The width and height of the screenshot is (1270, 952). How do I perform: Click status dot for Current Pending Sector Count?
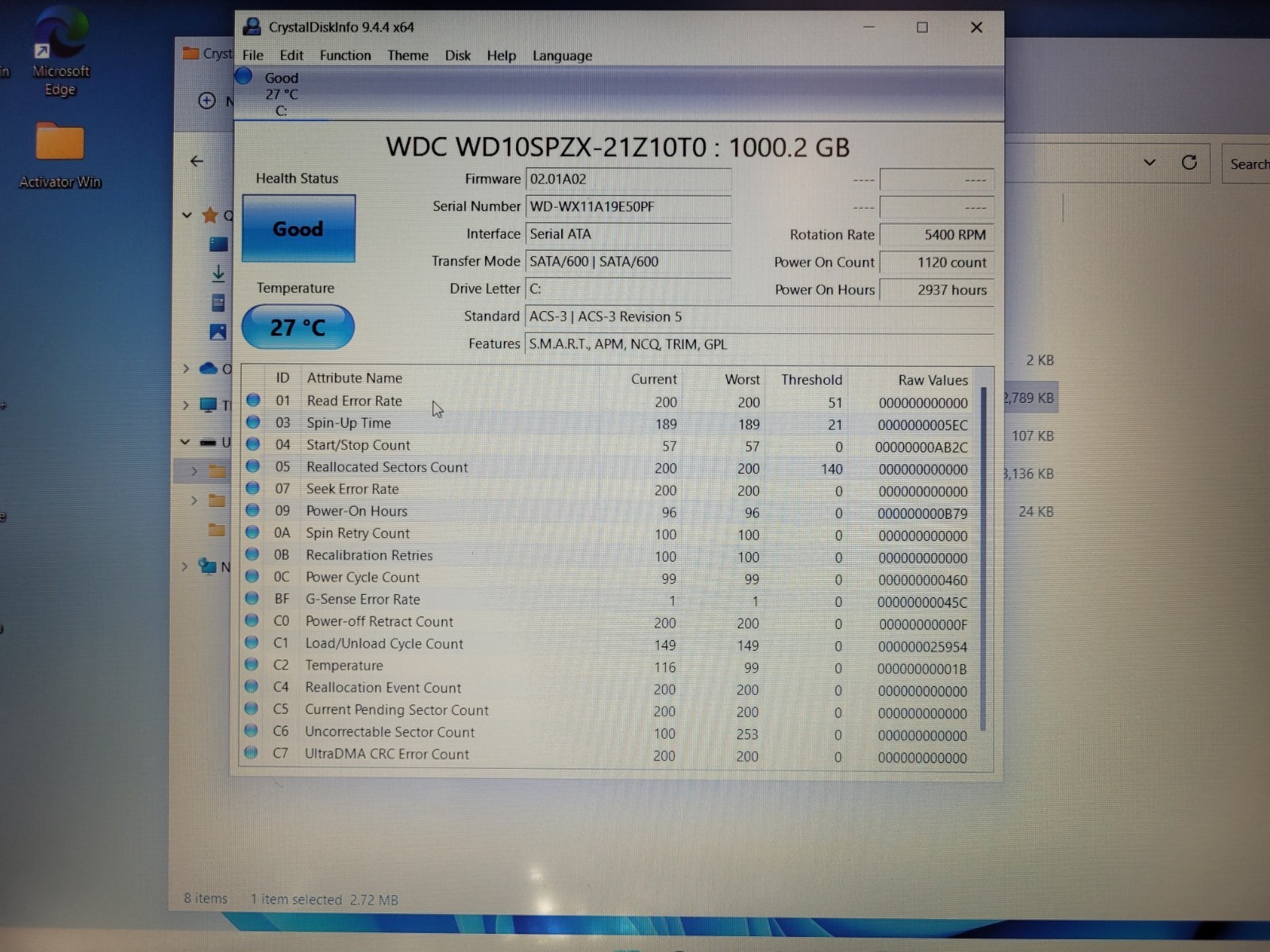pos(252,708)
